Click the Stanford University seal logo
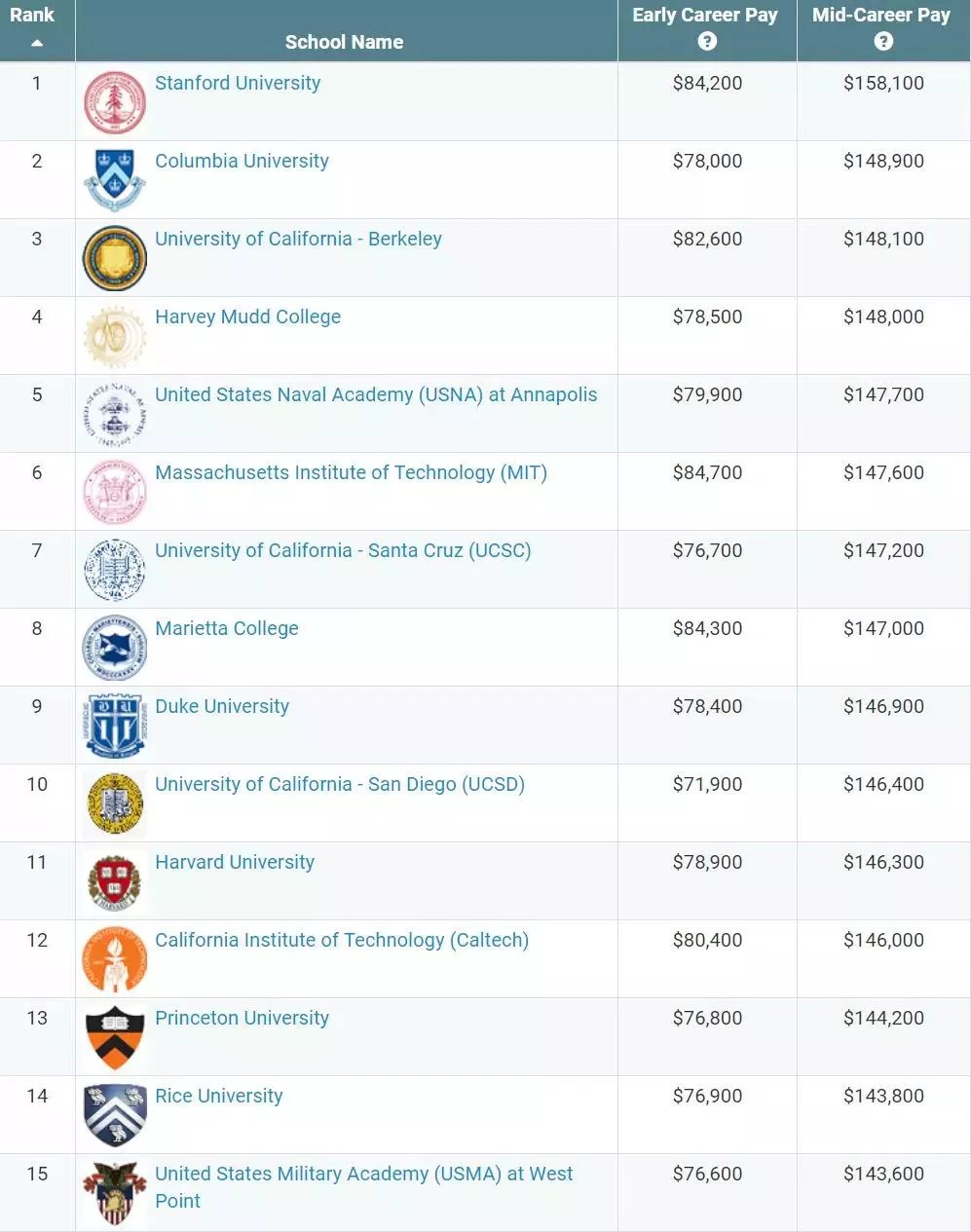 tap(115, 102)
